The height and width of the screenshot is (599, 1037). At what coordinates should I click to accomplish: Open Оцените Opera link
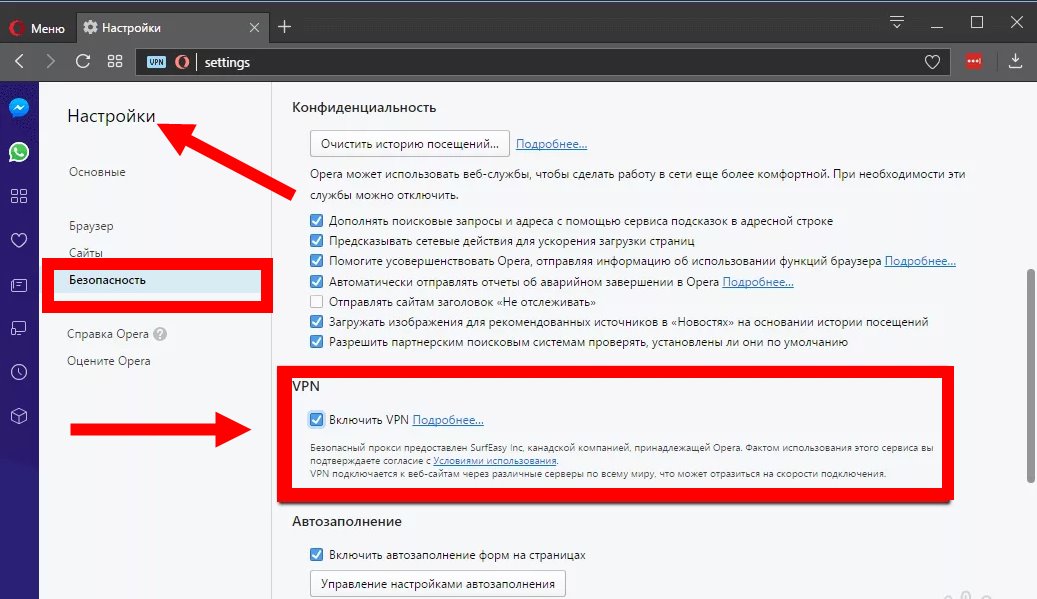(108, 361)
